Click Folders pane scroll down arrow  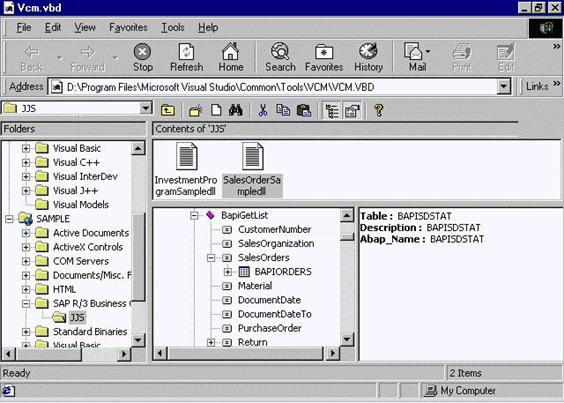138,340
